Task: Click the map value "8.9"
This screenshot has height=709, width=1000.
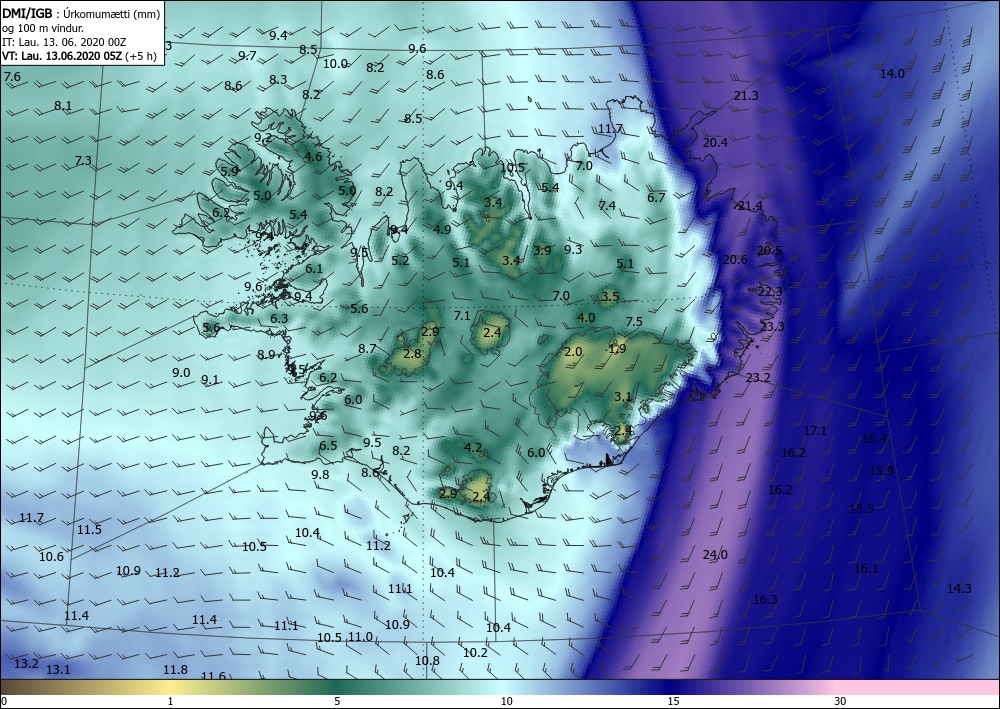Action: click(267, 355)
